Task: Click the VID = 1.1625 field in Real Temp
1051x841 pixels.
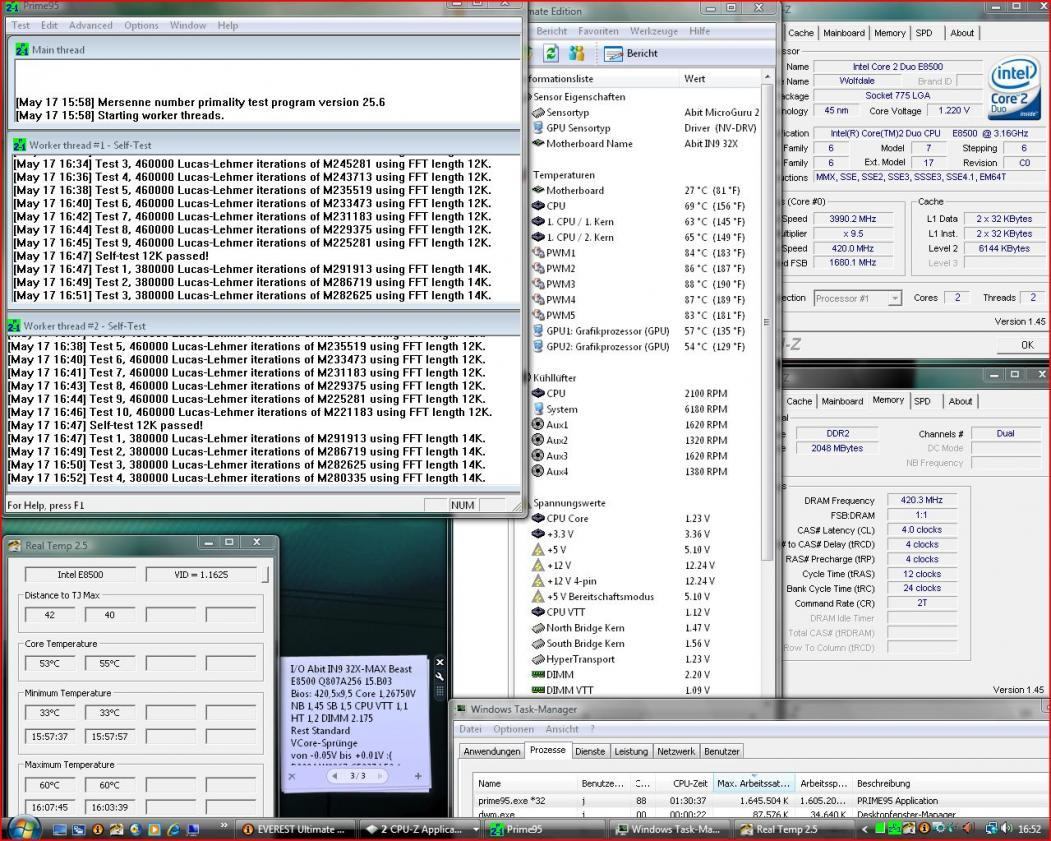Action: [201, 574]
